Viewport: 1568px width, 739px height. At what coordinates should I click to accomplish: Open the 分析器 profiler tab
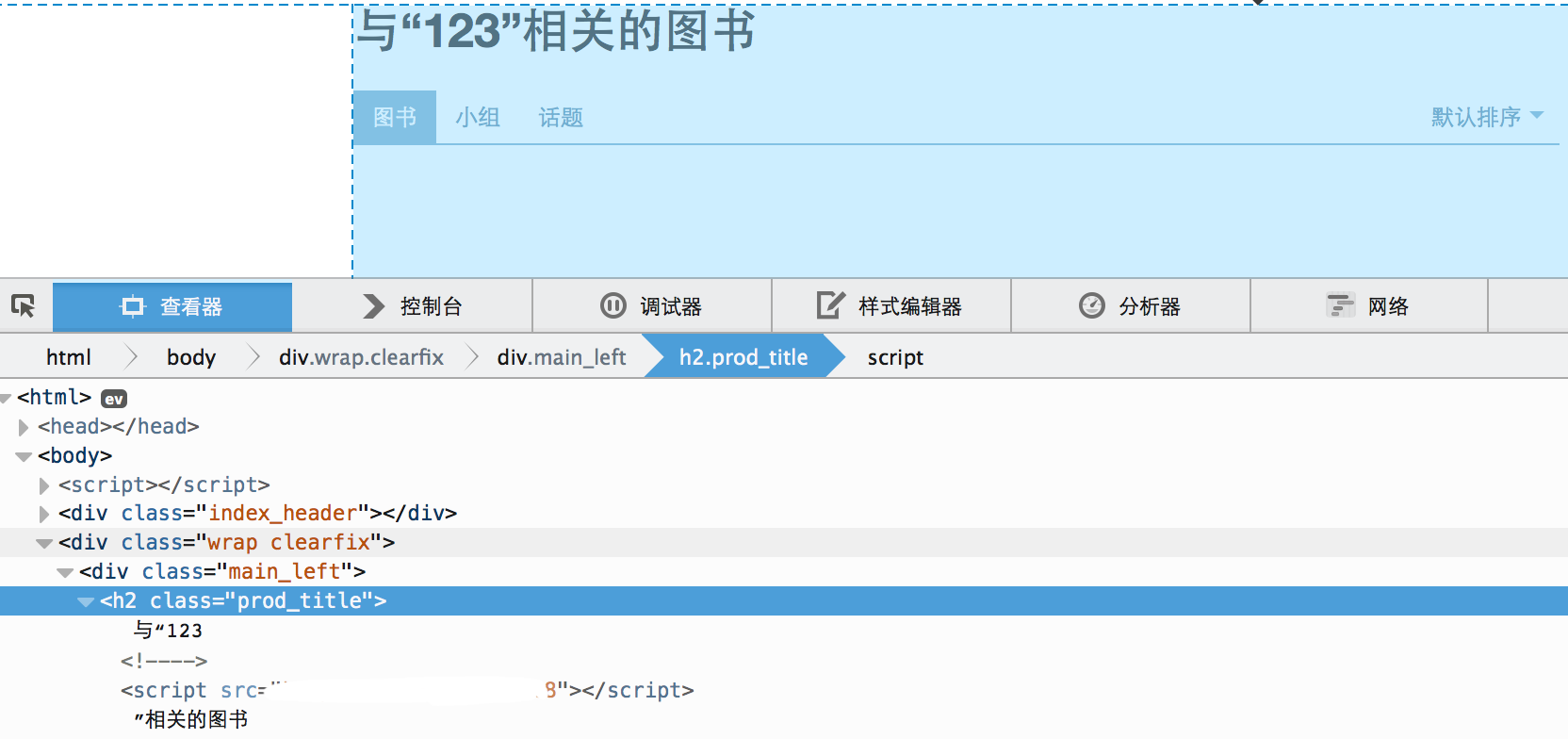[1131, 306]
